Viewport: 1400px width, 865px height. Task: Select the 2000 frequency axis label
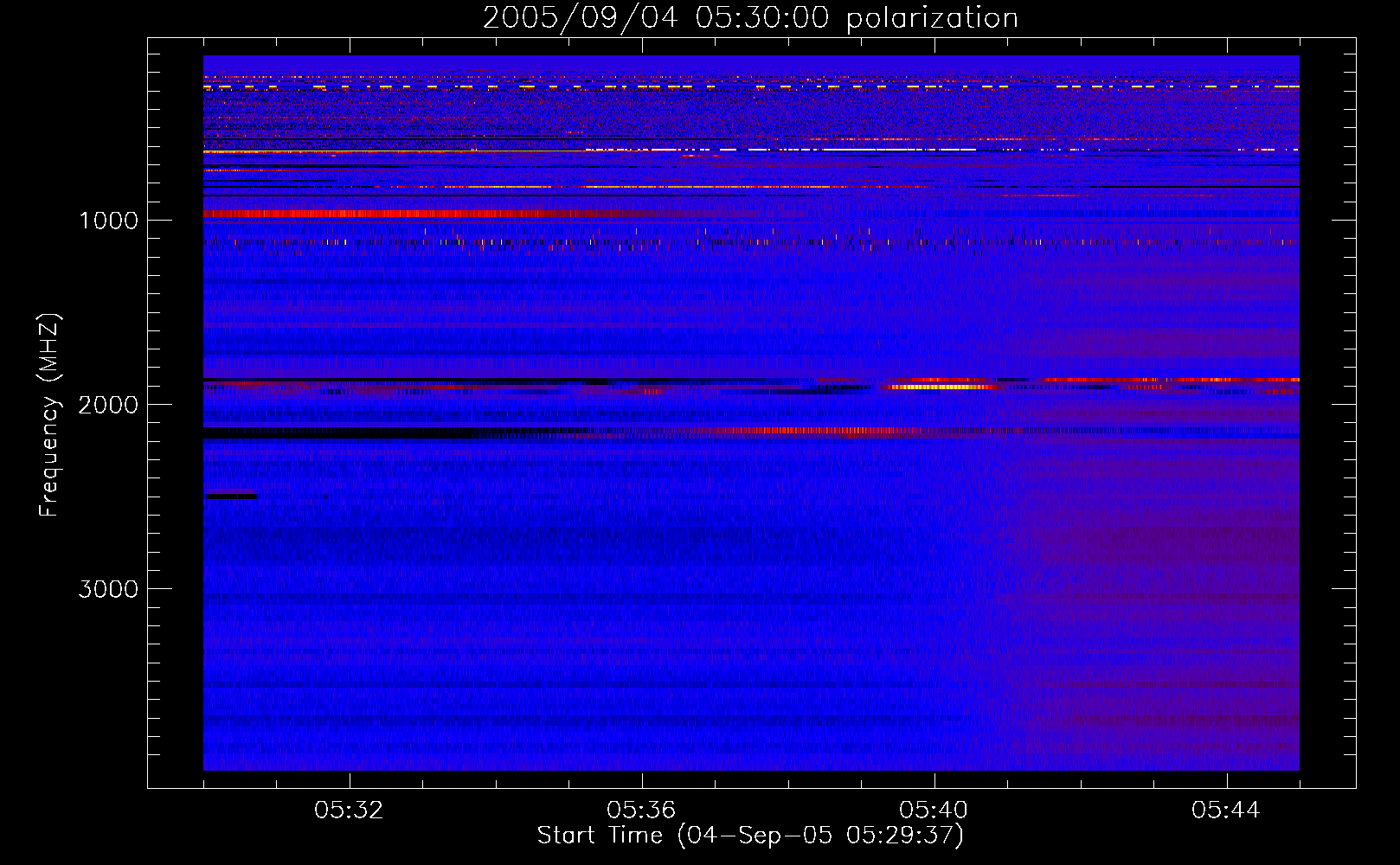coord(108,405)
